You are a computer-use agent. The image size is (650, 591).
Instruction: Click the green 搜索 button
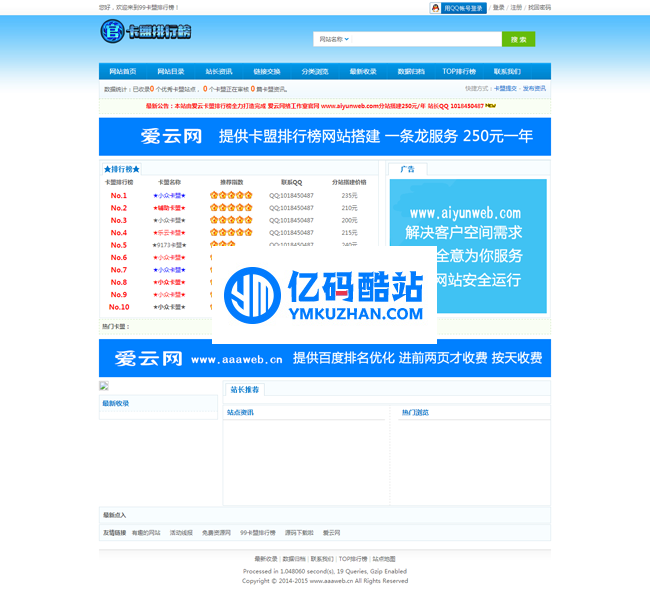coord(519,39)
